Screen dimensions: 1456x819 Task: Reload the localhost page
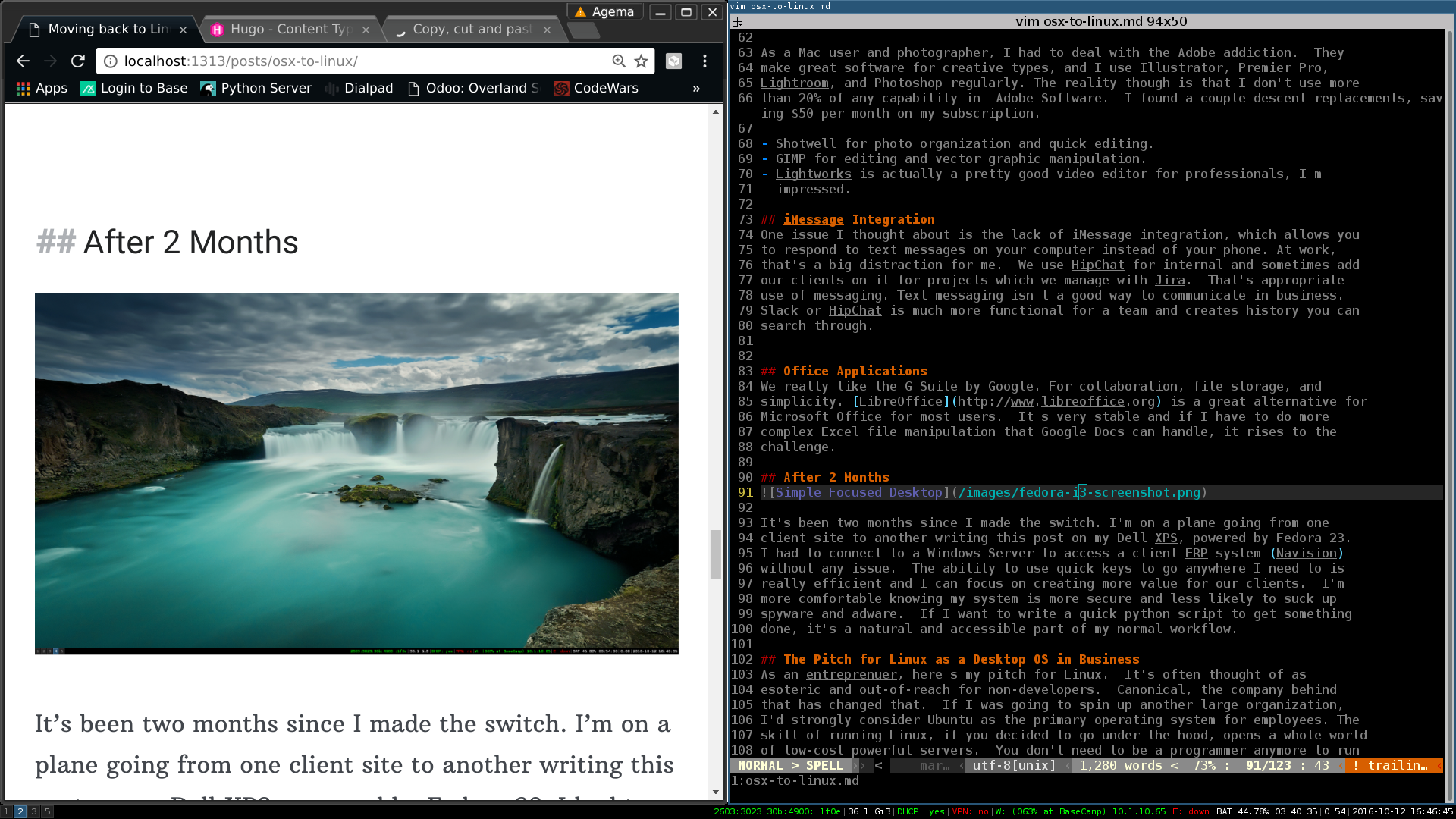(78, 61)
